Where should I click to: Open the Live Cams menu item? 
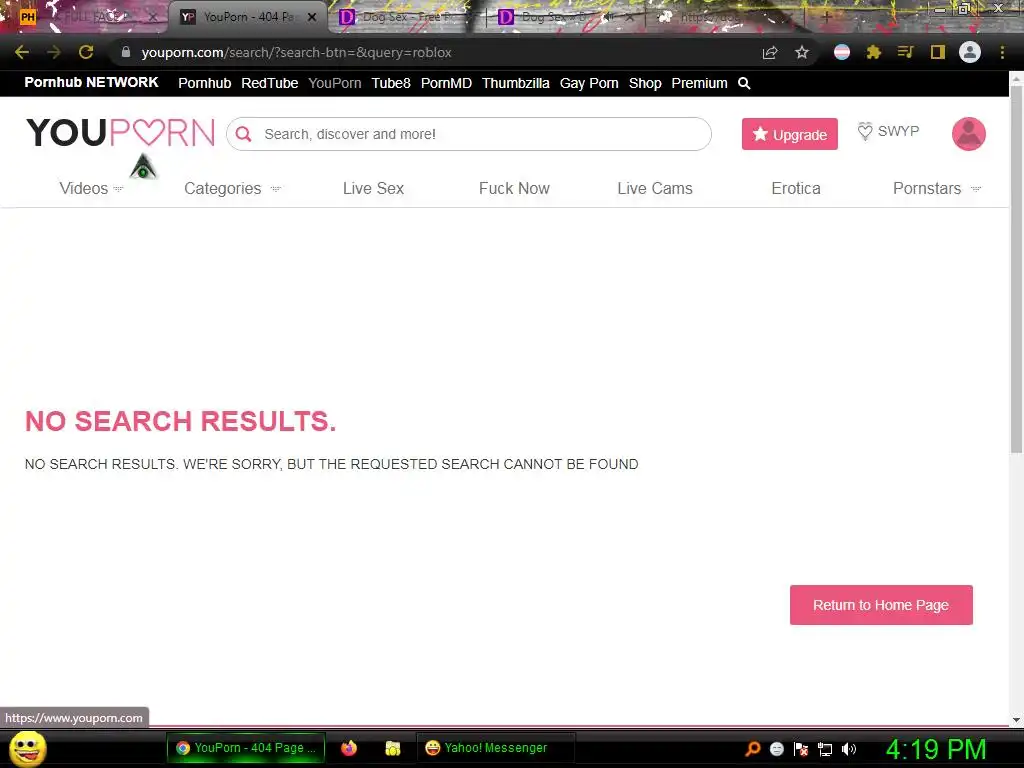[655, 188]
